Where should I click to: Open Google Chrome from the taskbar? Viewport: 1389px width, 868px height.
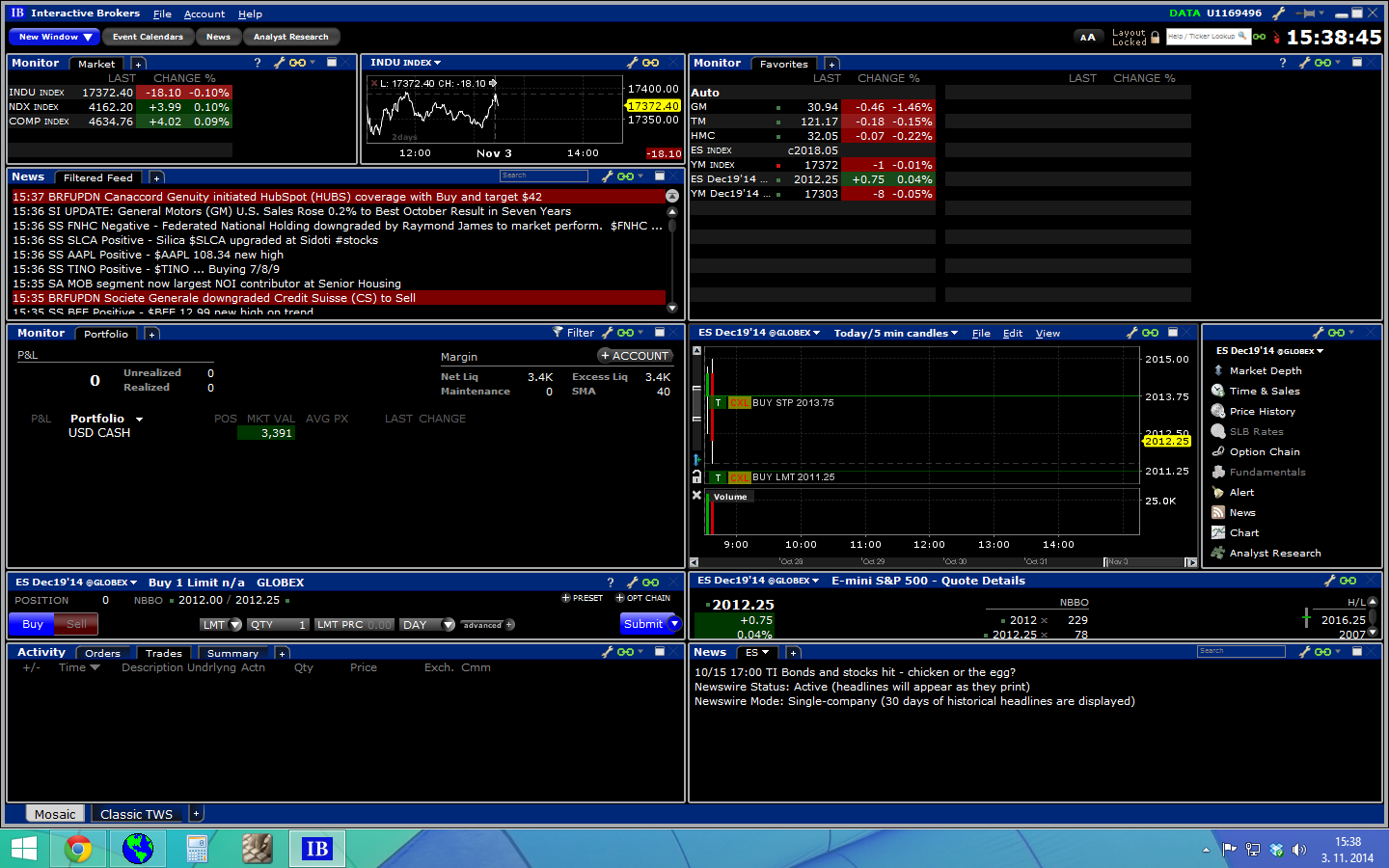click(x=79, y=849)
